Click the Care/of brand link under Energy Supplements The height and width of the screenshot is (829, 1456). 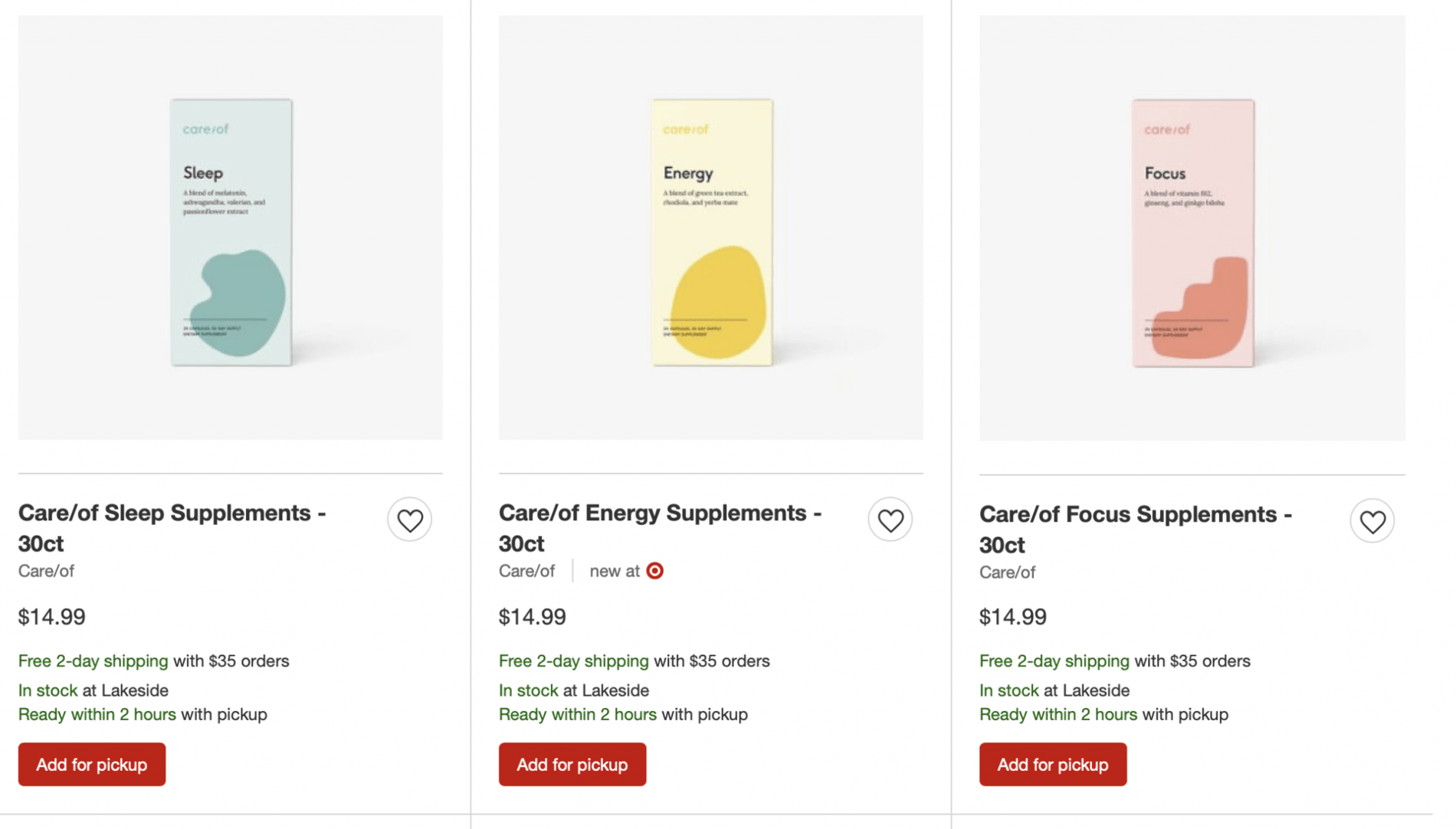(x=526, y=571)
